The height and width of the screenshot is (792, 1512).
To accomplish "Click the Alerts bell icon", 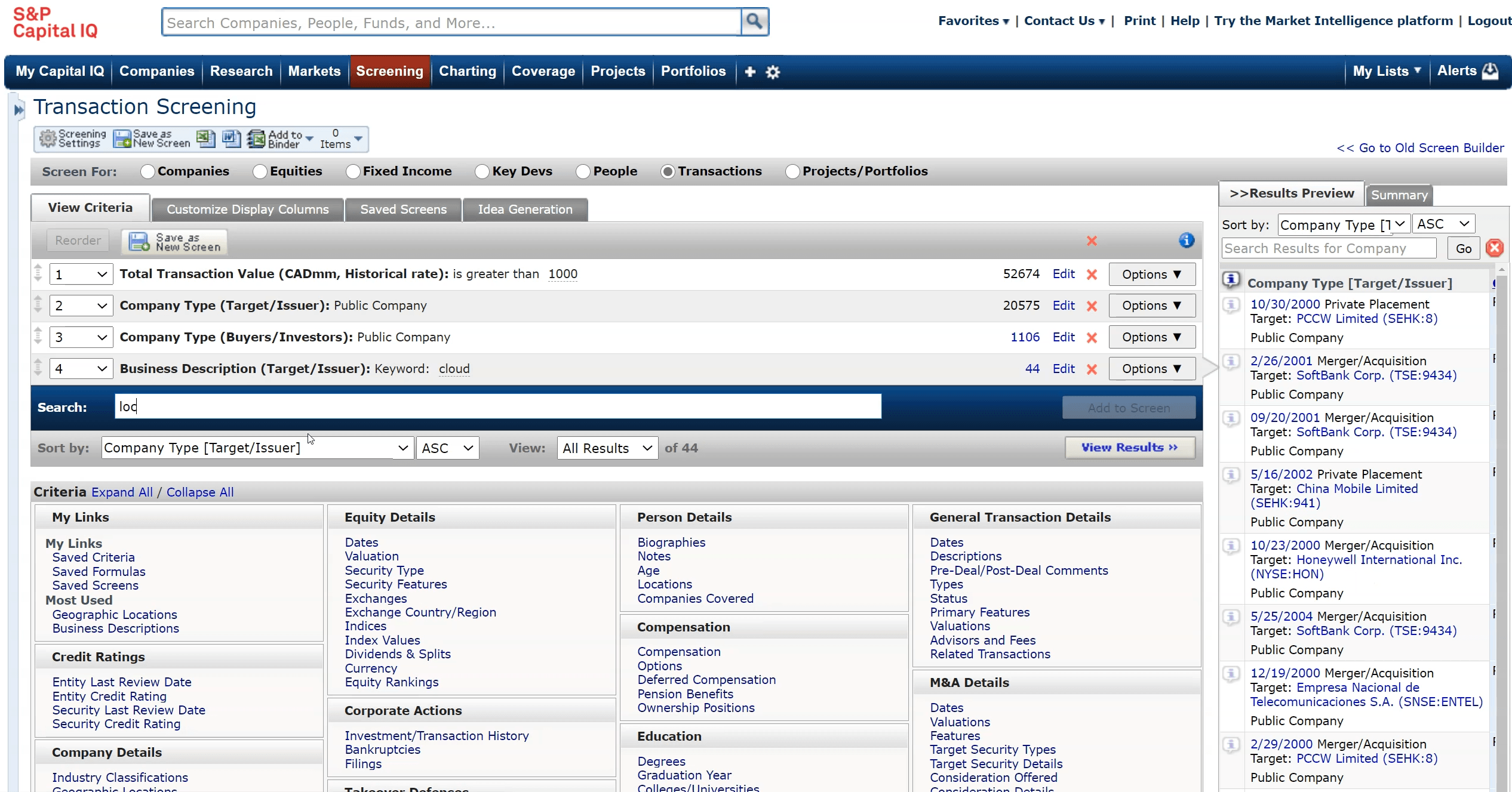I will click(x=1491, y=71).
